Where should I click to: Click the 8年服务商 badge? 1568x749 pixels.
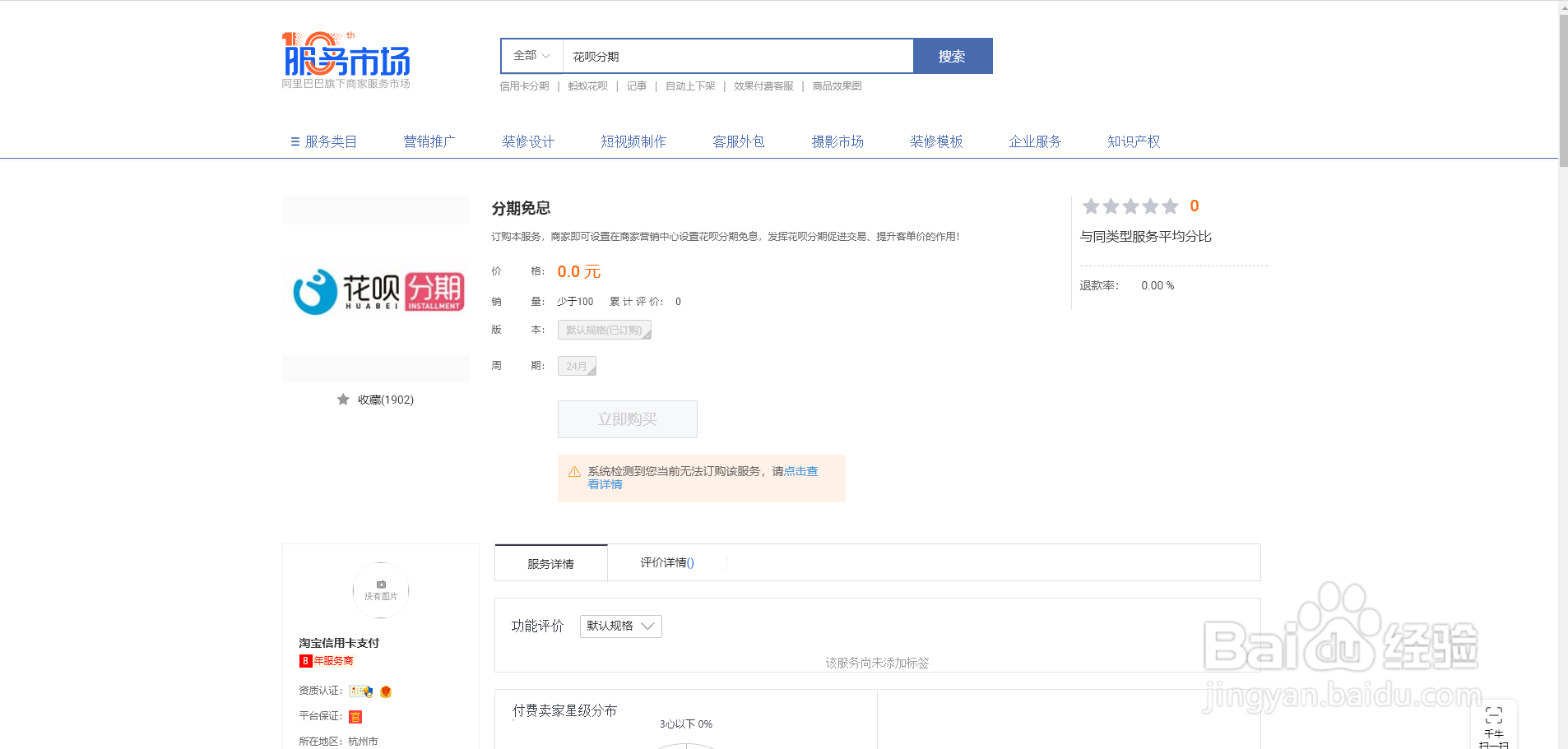point(327,661)
